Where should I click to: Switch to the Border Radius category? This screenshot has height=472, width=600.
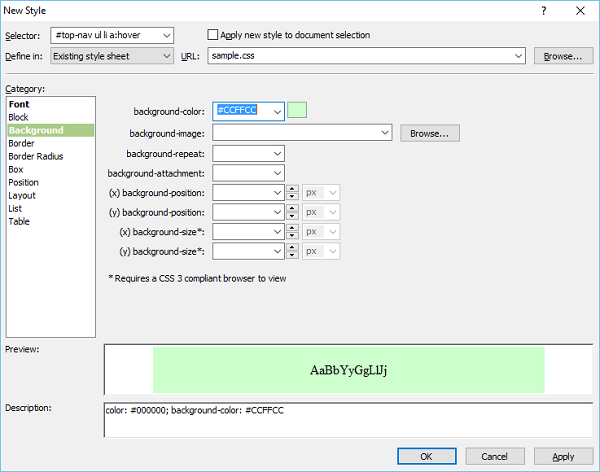tap(36, 156)
